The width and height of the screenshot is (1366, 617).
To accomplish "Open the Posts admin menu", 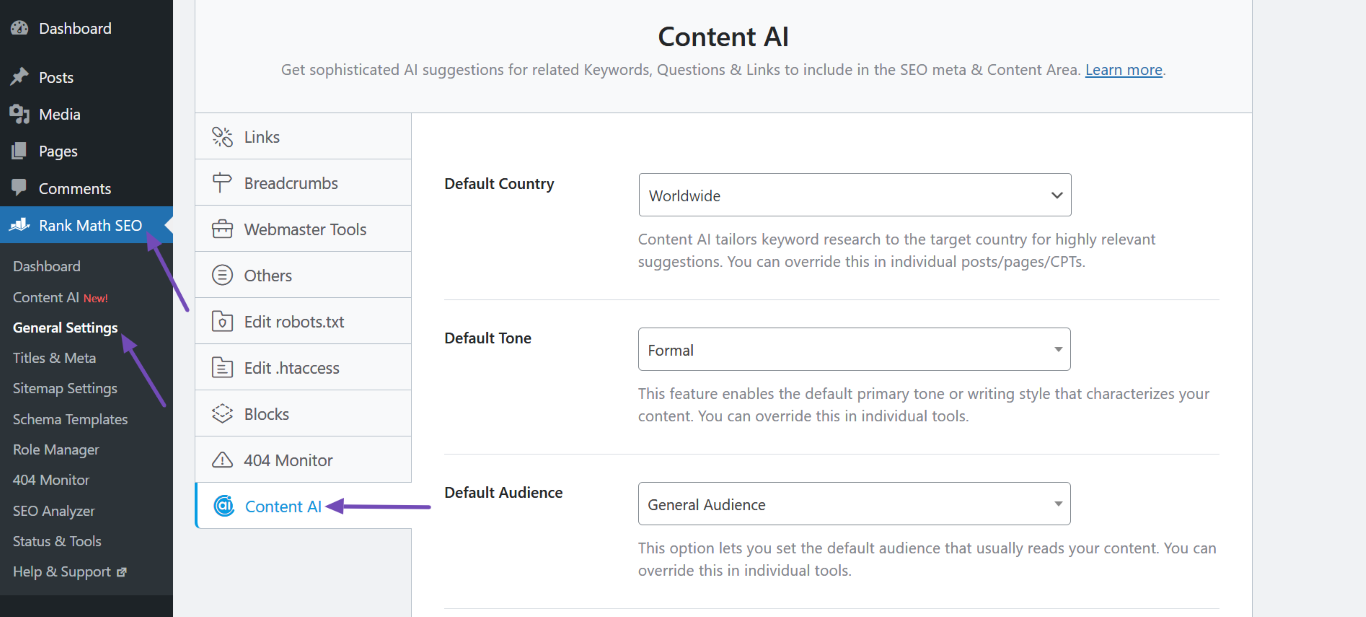I will [x=86, y=77].
